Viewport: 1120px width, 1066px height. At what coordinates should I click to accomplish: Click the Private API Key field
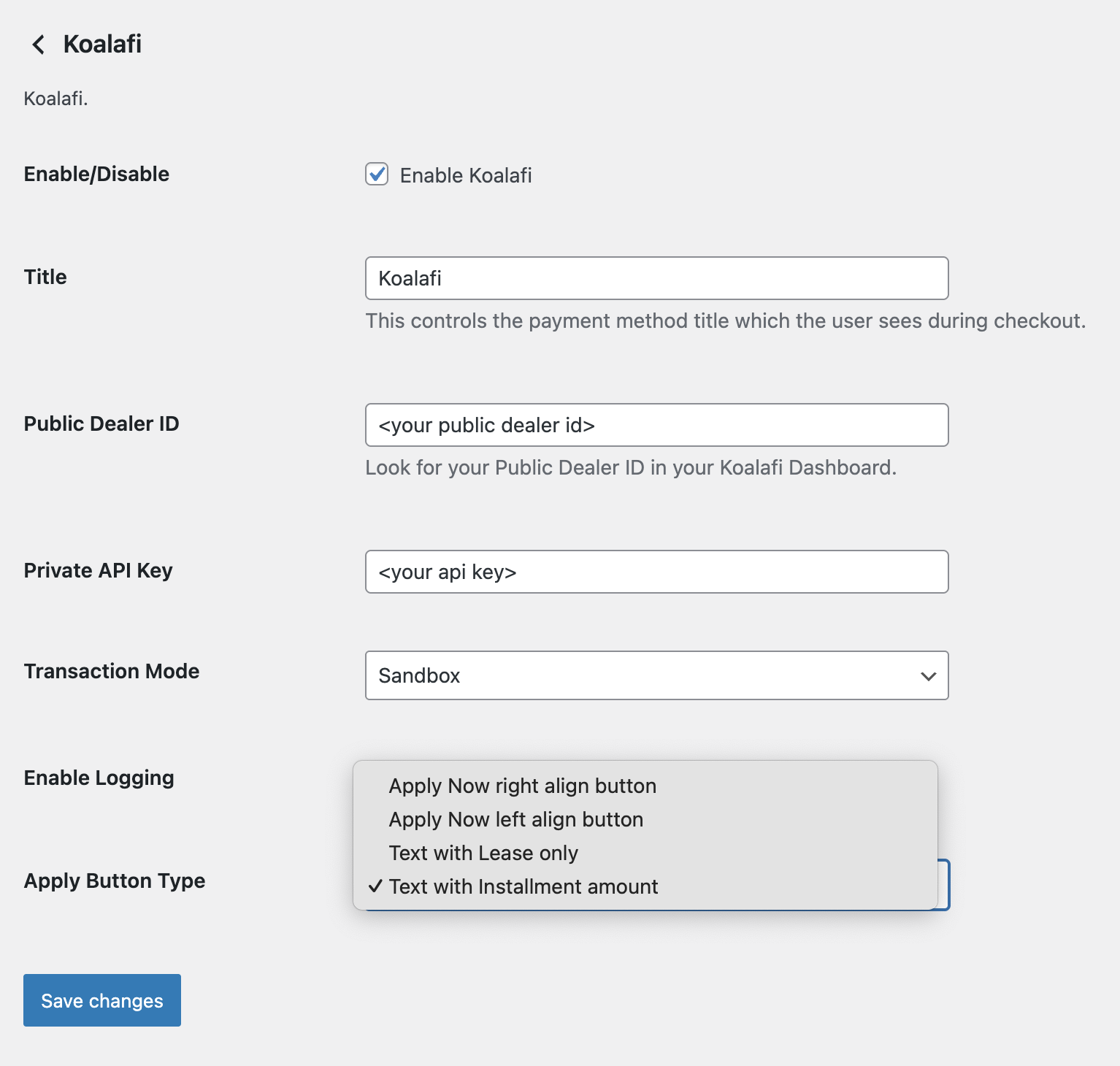pyautogui.click(x=656, y=572)
